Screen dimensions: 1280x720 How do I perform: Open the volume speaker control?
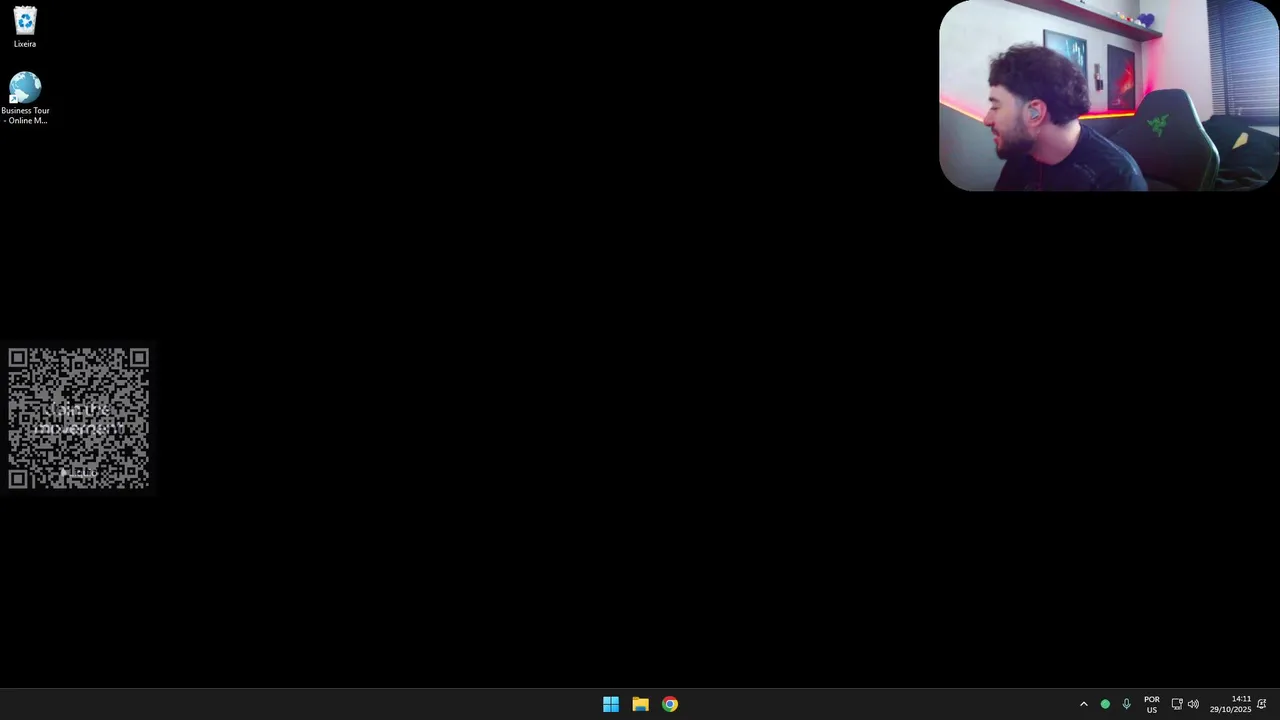click(x=1193, y=704)
